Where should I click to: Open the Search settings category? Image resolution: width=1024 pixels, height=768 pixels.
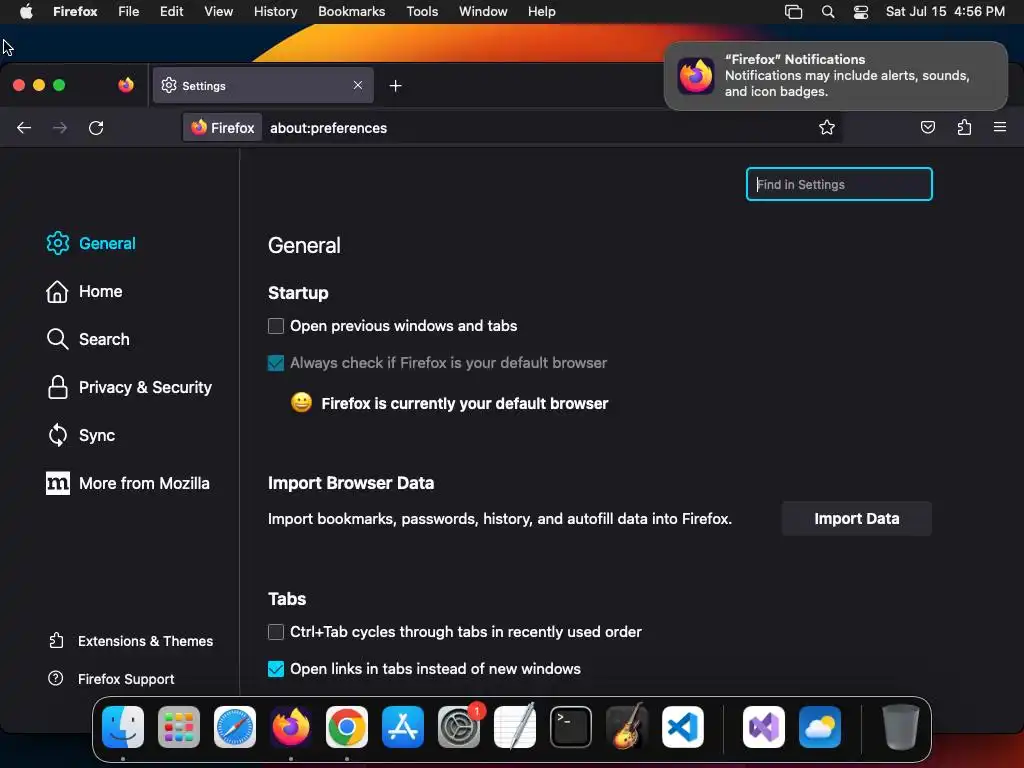[88, 339]
